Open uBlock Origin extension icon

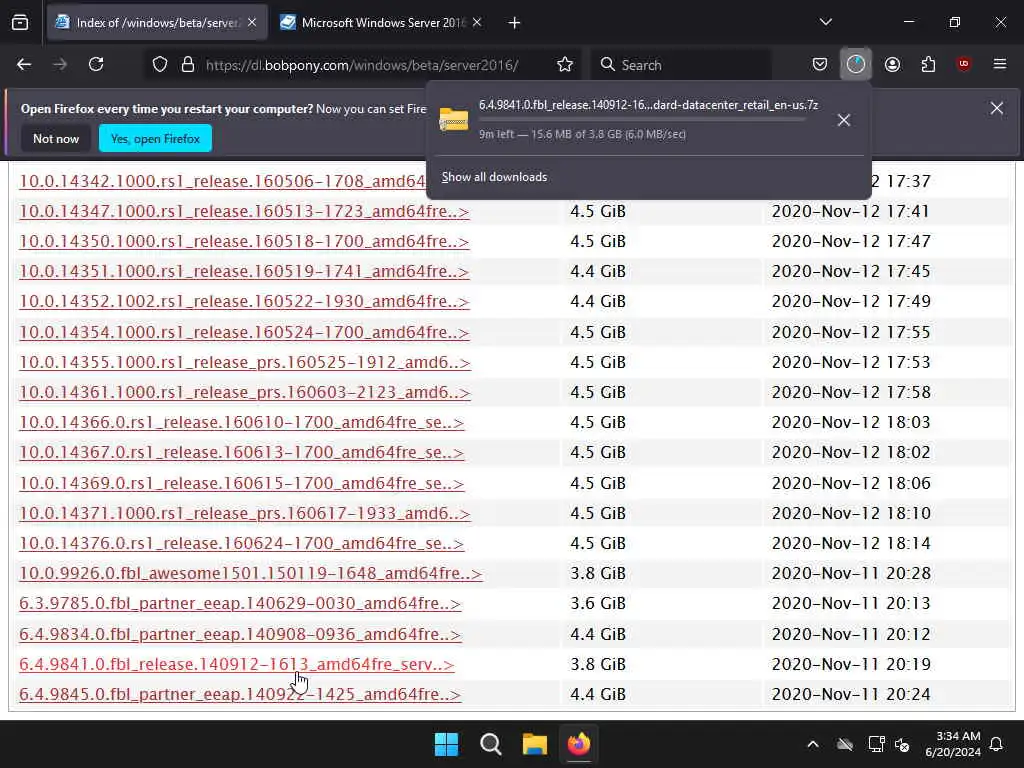tap(964, 64)
